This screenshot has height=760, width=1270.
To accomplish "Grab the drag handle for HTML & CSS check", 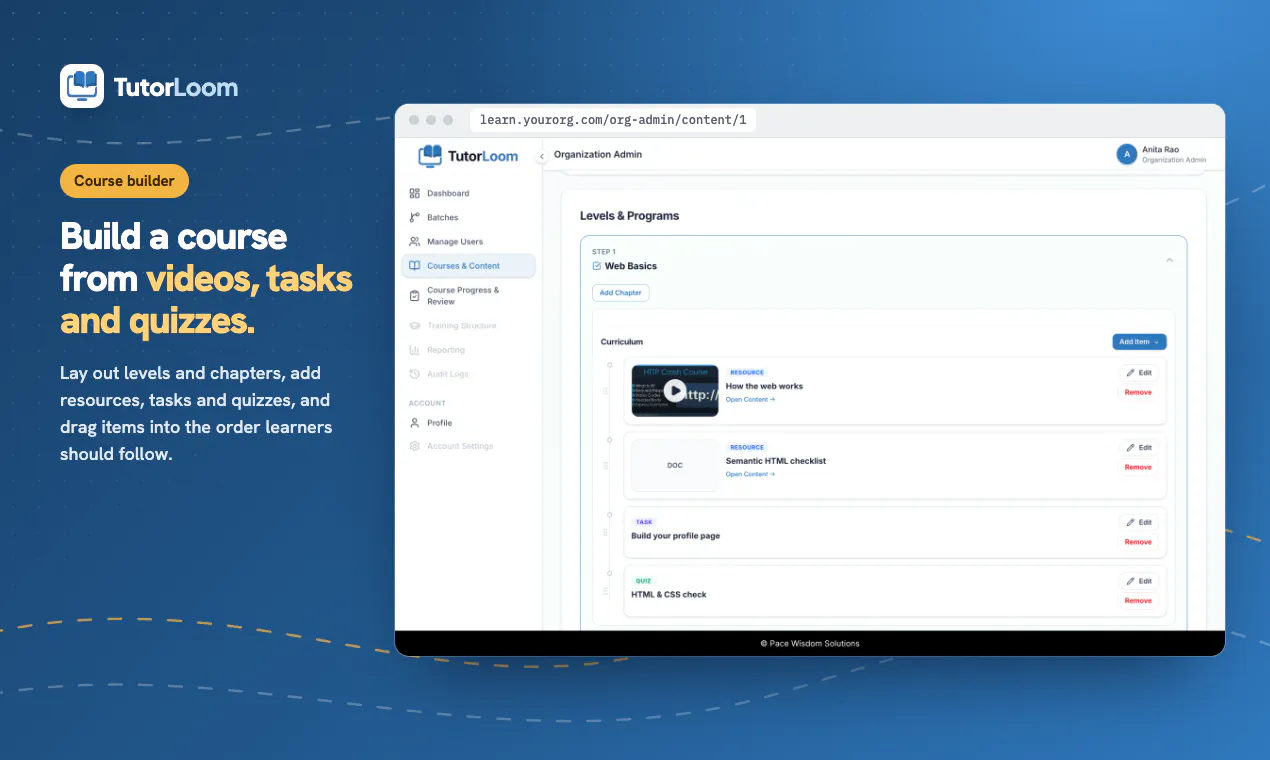I will [x=606, y=591].
